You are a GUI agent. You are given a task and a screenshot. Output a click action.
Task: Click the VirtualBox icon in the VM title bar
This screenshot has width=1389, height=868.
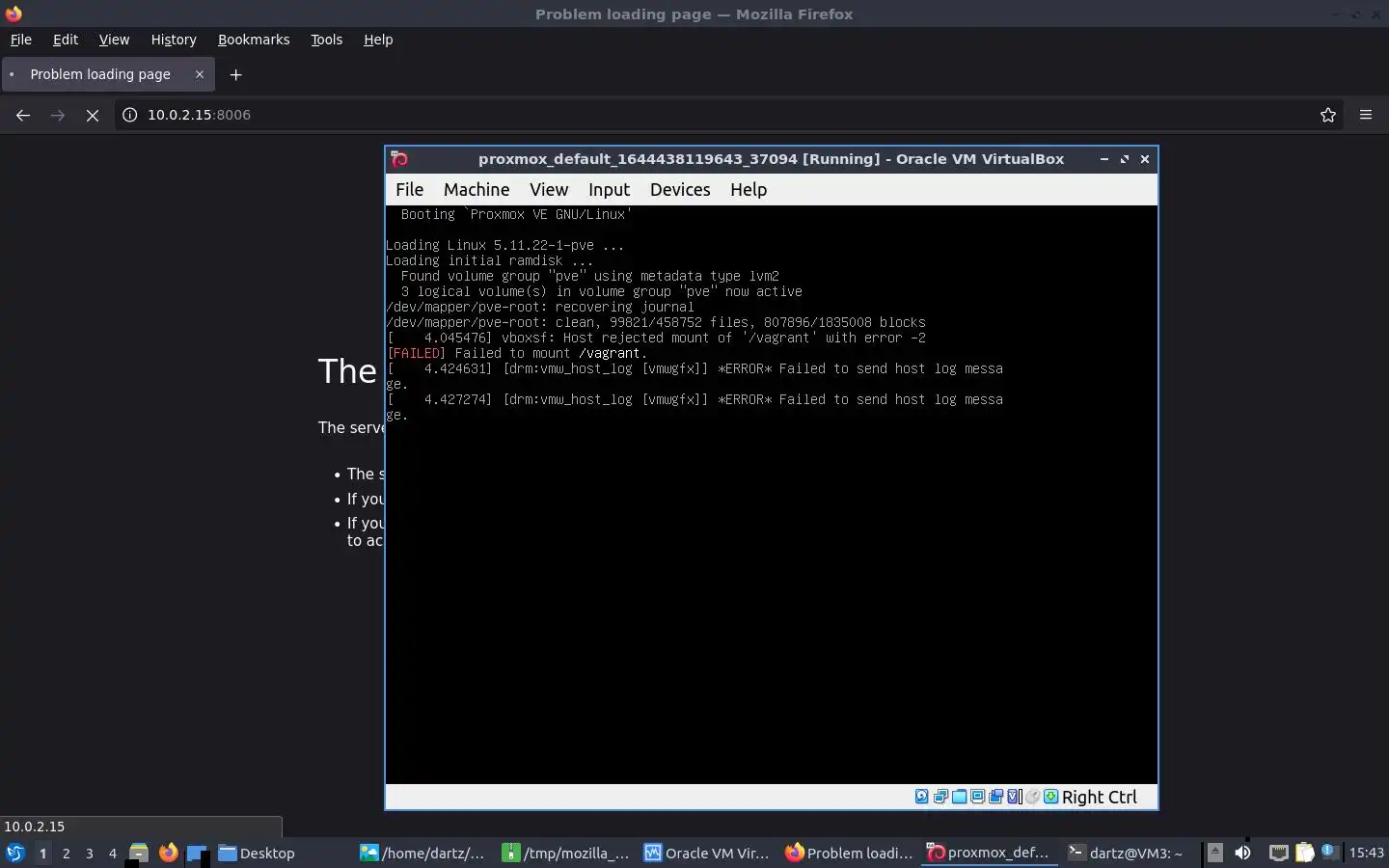coord(399,159)
